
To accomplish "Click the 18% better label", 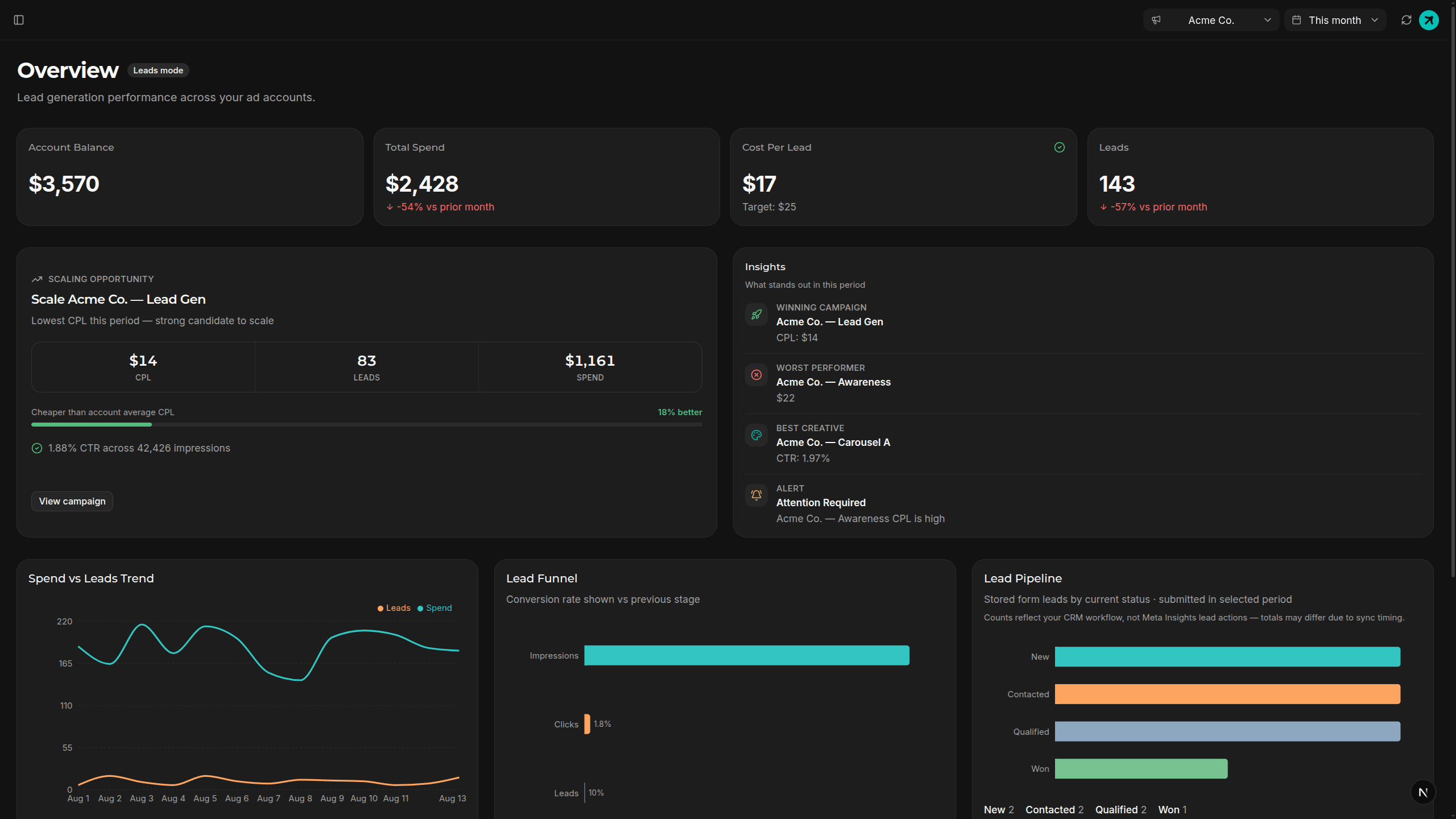I will 680,412.
